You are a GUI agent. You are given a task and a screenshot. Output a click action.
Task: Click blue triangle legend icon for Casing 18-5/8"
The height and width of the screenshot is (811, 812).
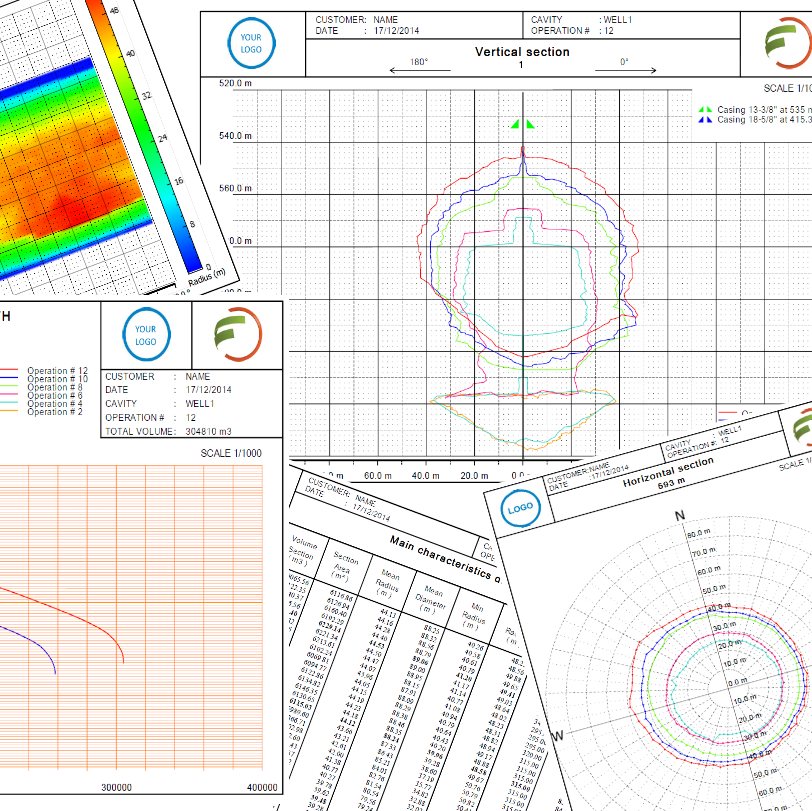click(x=705, y=120)
